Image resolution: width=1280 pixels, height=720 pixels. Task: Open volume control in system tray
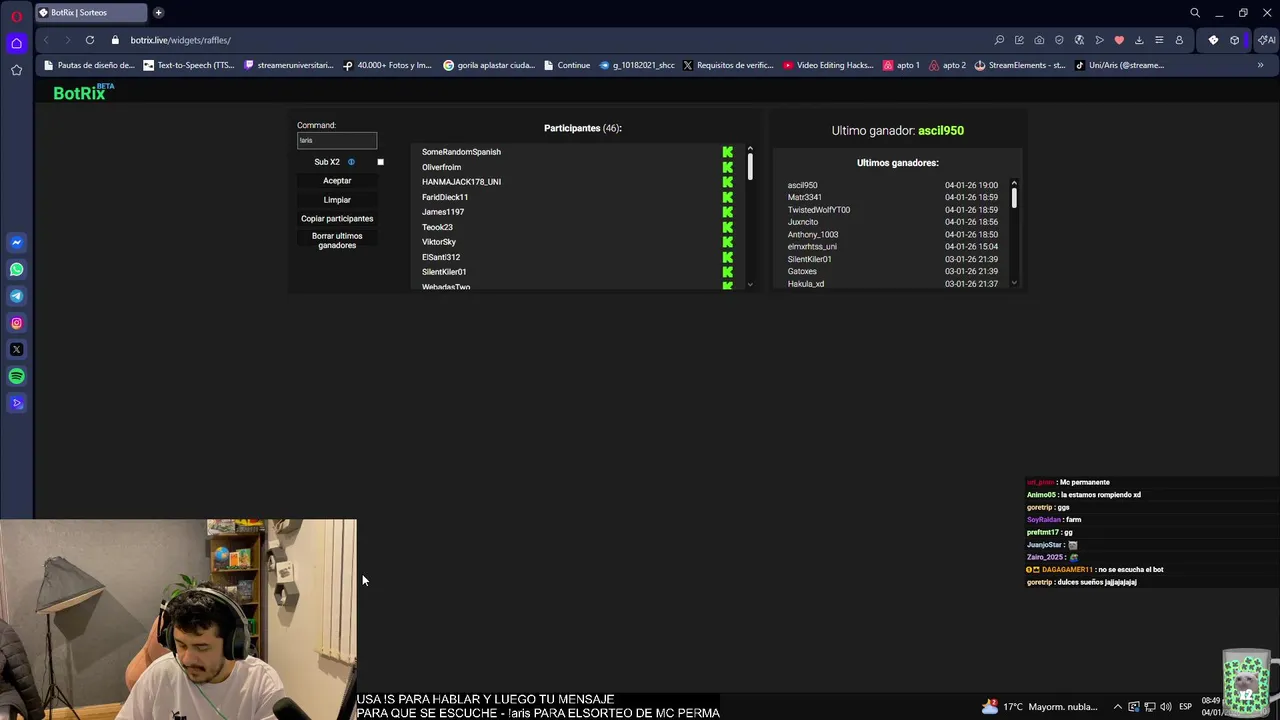pos(1165,707)
